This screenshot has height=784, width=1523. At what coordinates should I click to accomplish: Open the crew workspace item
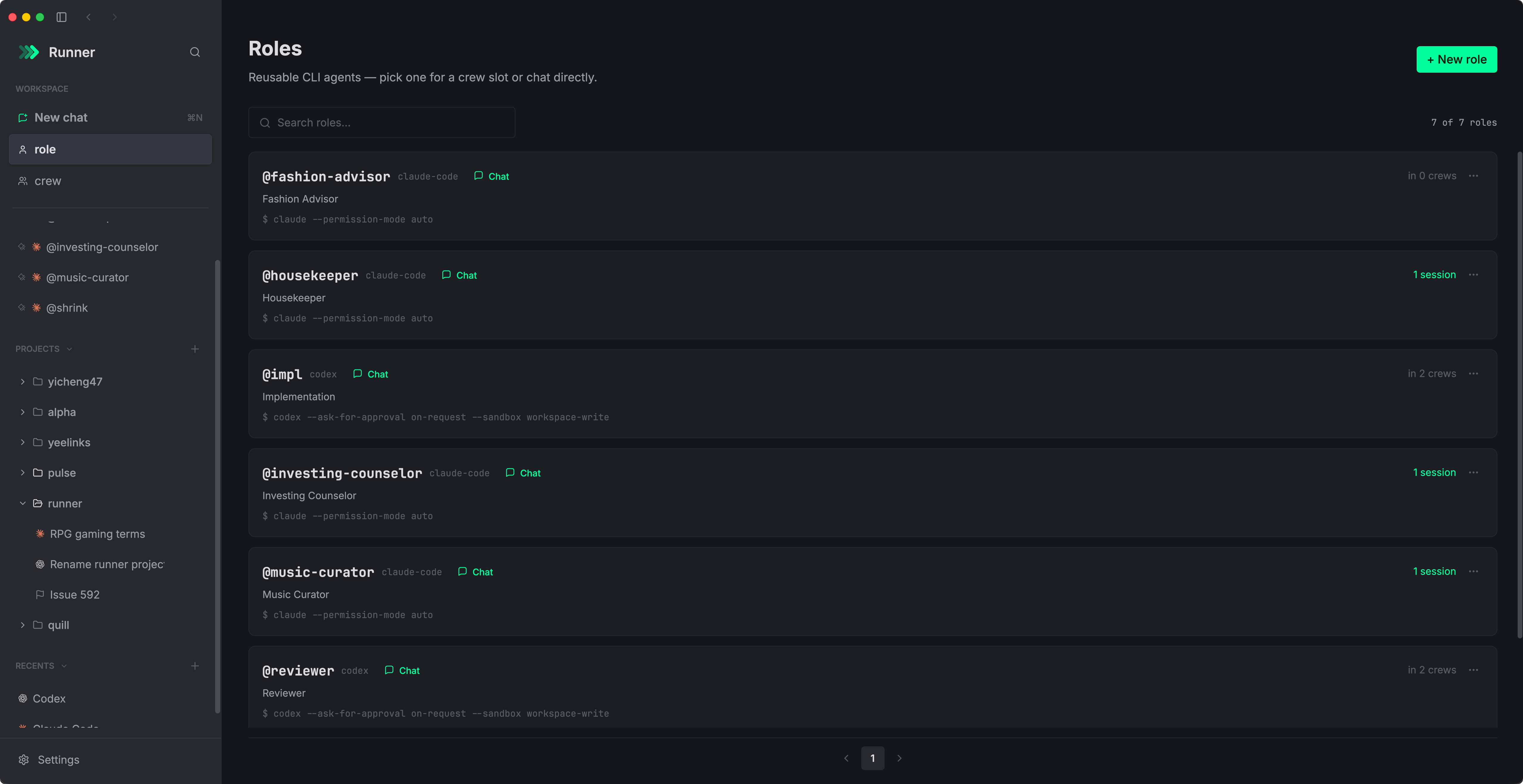tap(110, 181)
